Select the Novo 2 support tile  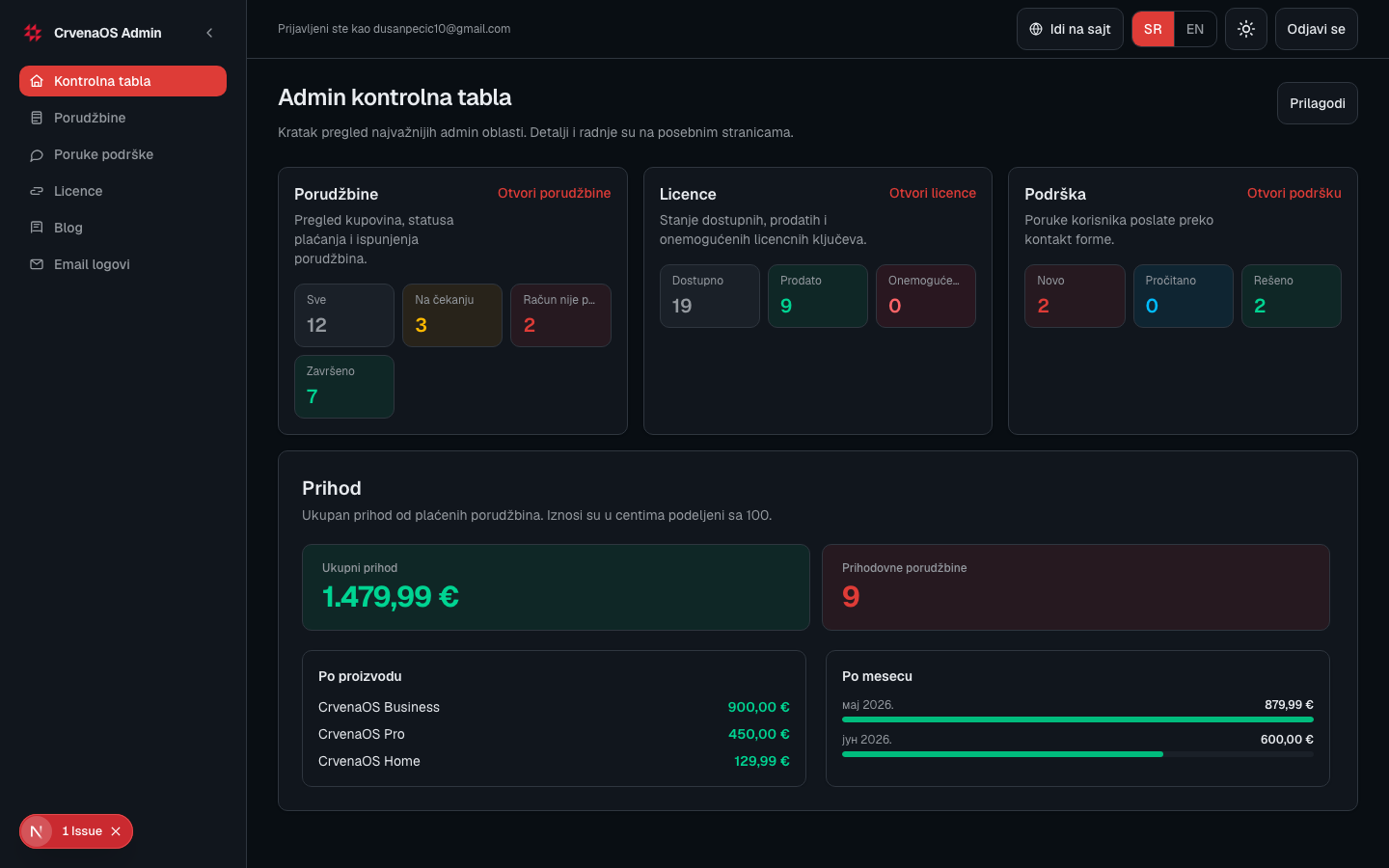pyautogui.click(x=1075, y=296)
